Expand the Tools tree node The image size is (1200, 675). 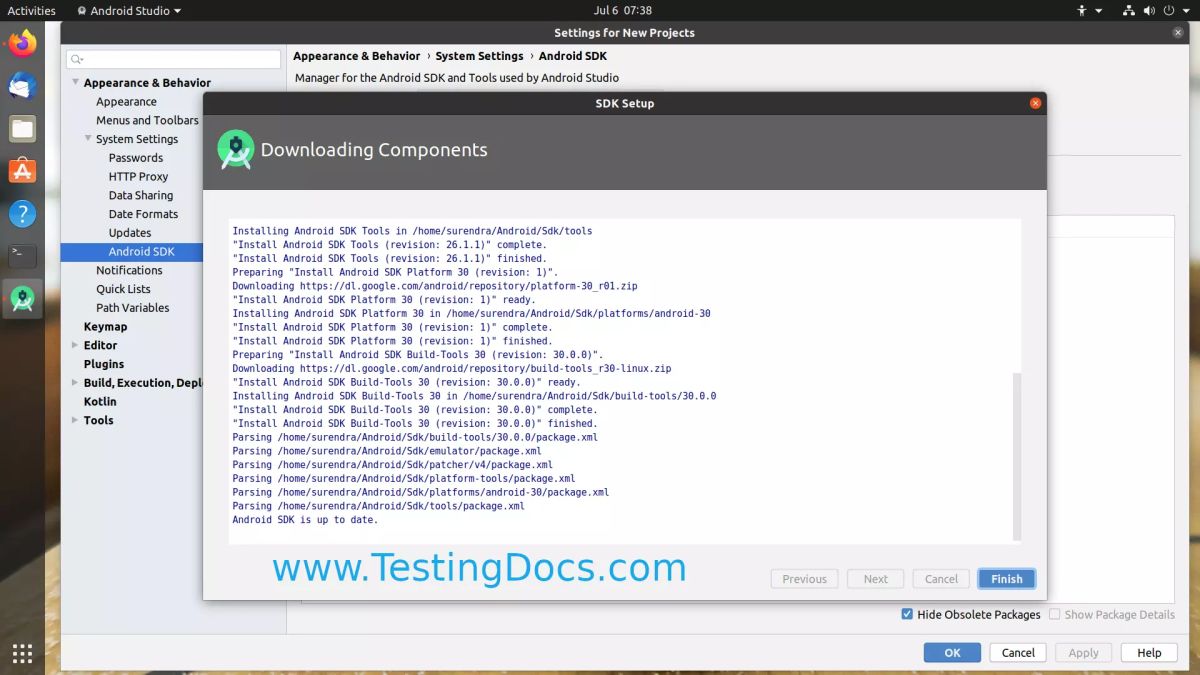click(75, 420)
